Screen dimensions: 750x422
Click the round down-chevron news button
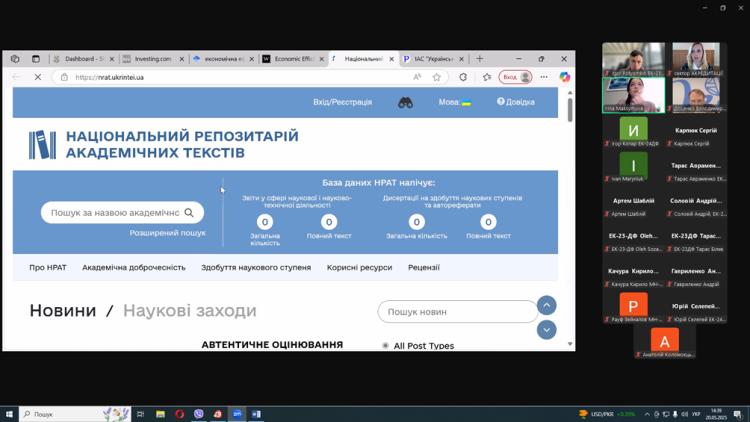[x=546, y=329]
